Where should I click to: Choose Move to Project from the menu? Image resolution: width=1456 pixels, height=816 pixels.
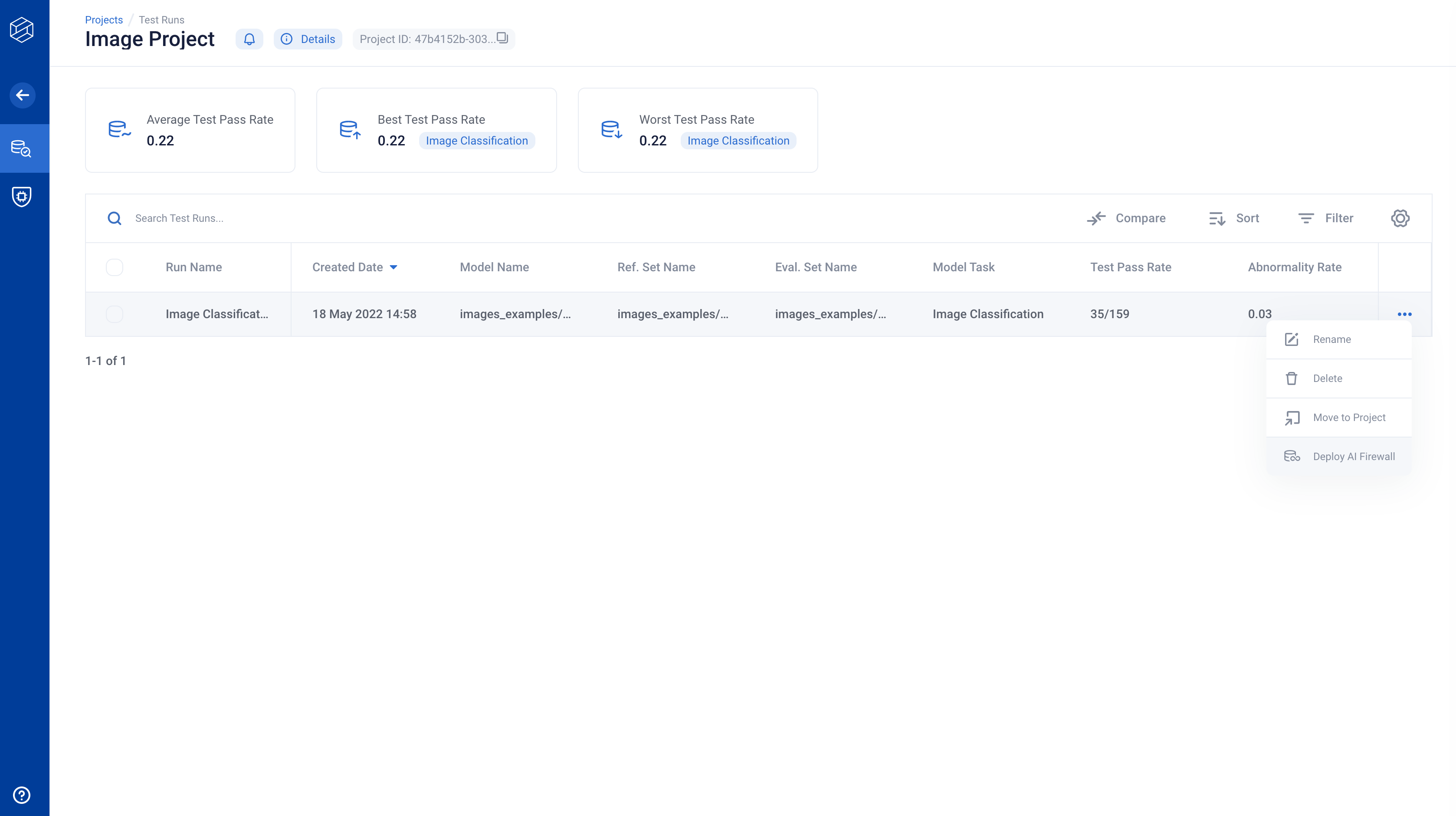point(1338,417)
